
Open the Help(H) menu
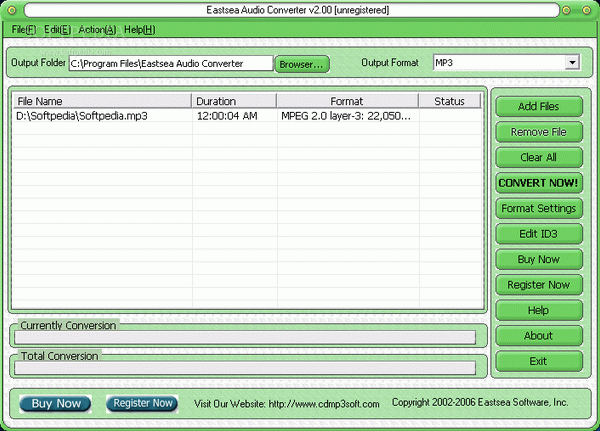click(140, 30)
